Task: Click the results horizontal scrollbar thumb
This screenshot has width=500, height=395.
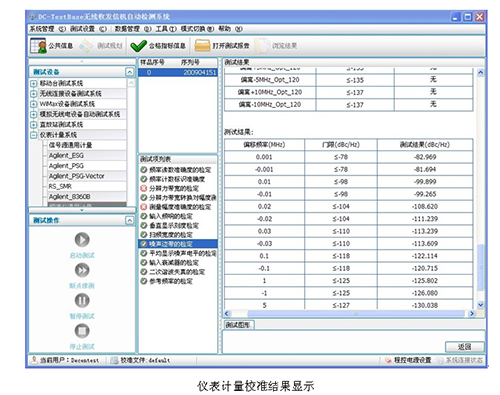Action: 356,313
